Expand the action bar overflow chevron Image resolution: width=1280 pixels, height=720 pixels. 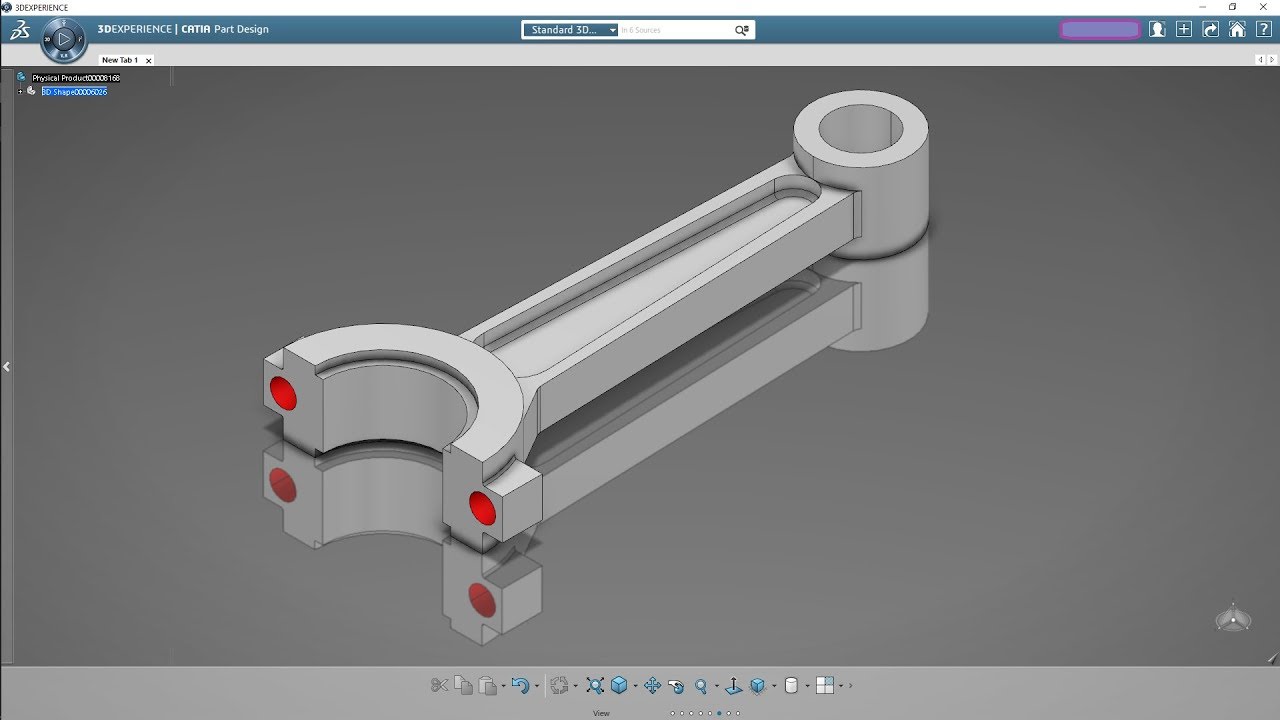[851, 686]
